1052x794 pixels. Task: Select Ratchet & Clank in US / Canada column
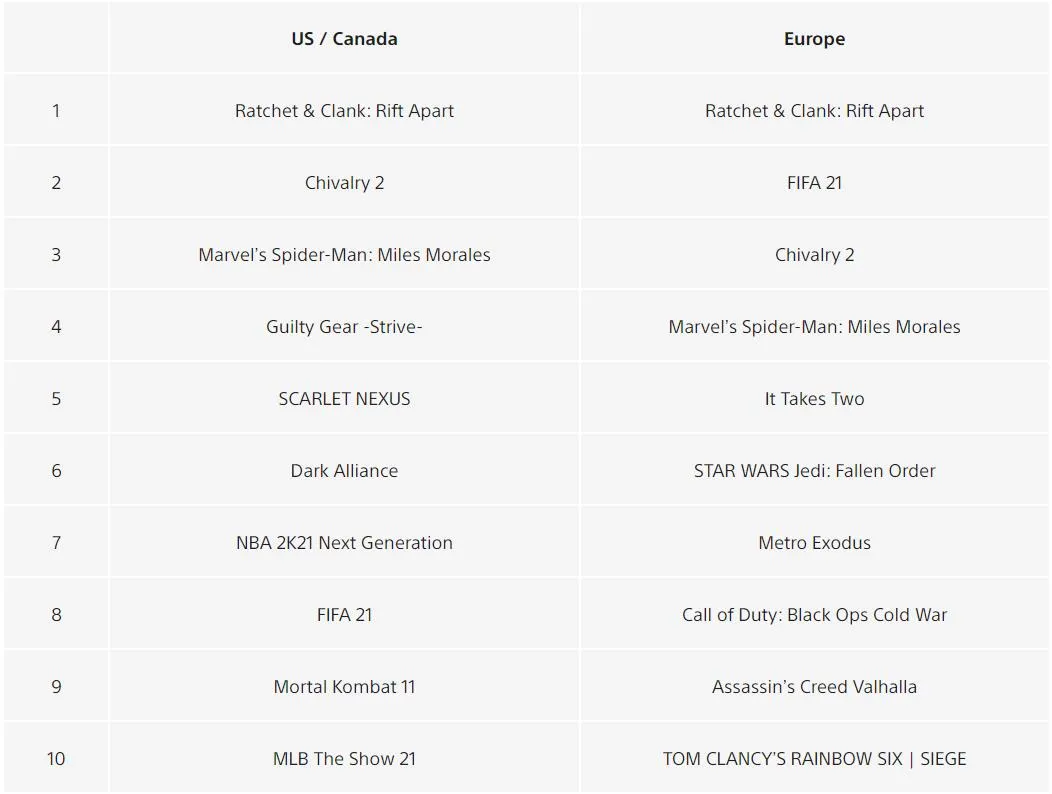[x=344, y=111]
